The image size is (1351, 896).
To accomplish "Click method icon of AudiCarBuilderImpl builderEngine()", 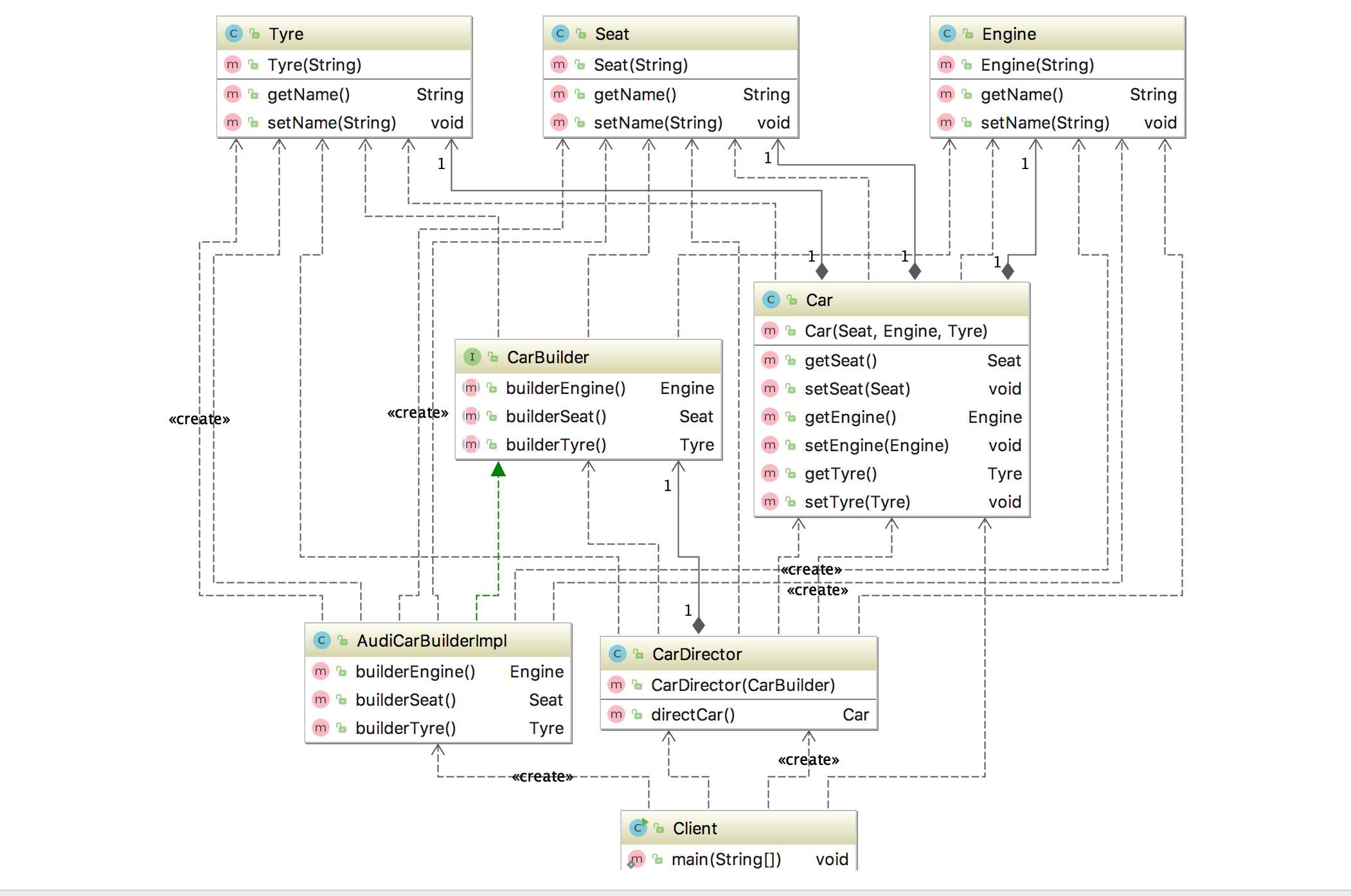I will 321,671.
